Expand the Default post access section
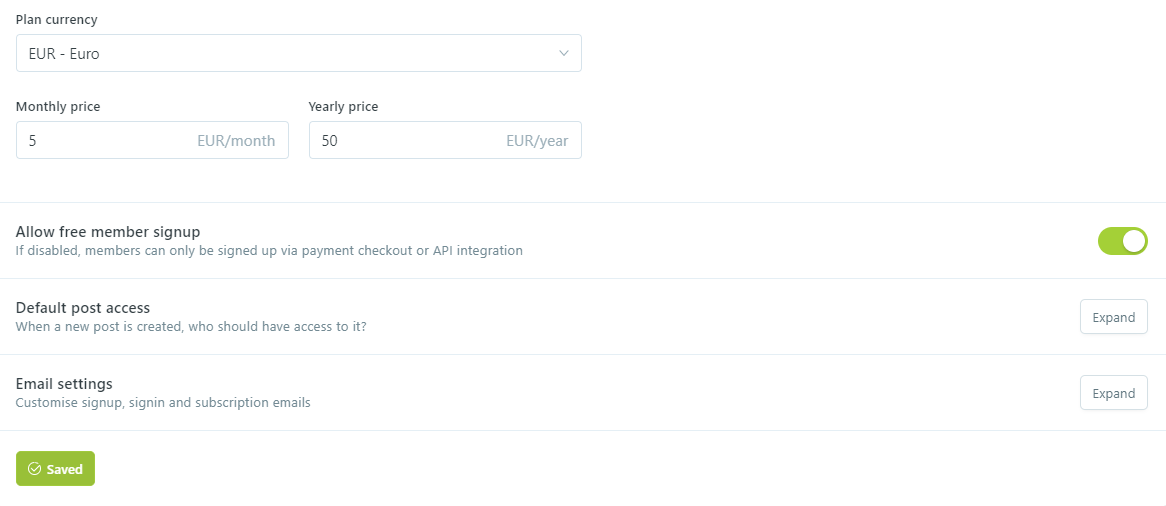The image size is (1166, 506). [x=1113, y=317]
